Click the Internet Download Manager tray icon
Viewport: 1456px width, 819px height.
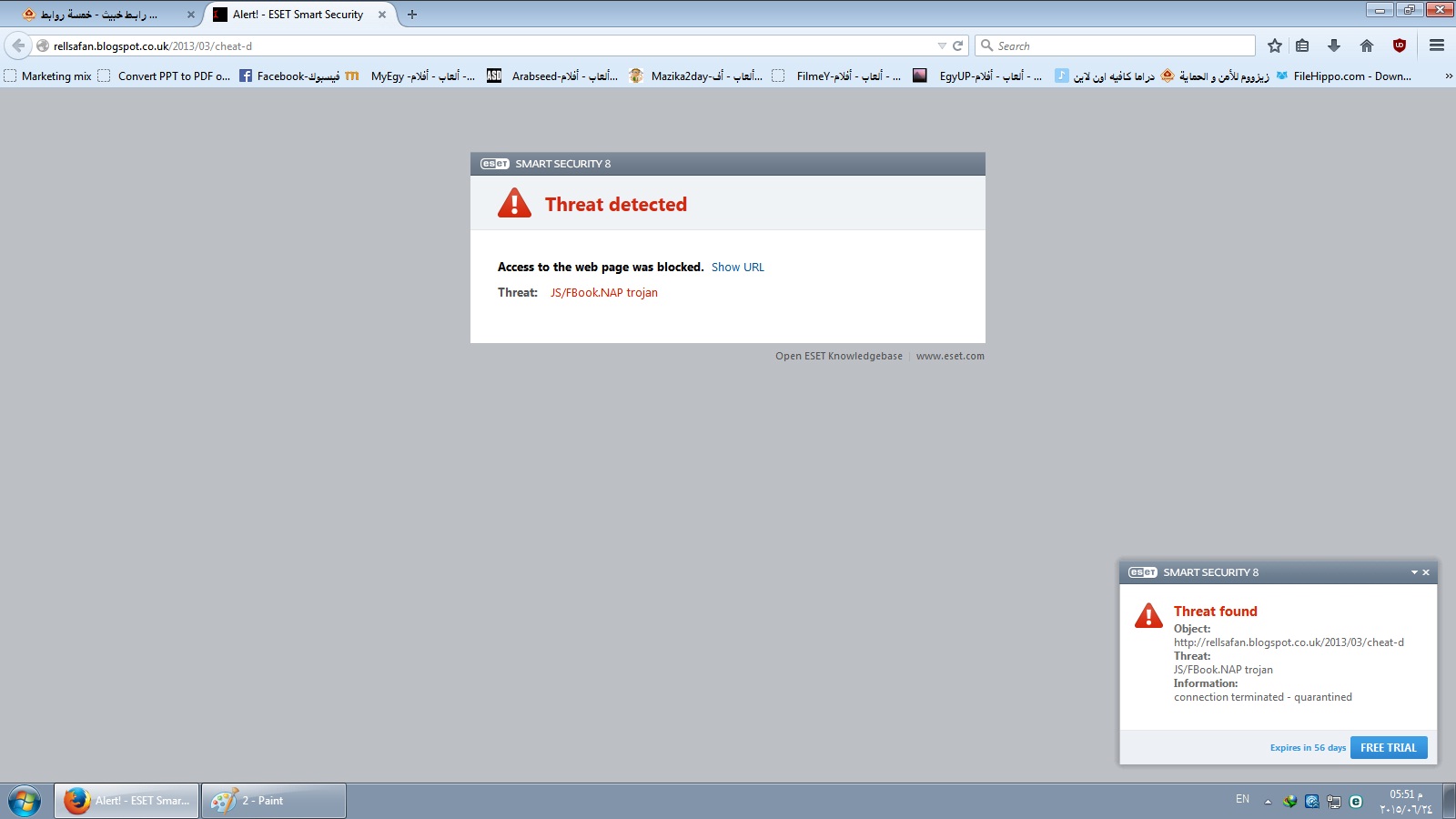[1289, 802]
